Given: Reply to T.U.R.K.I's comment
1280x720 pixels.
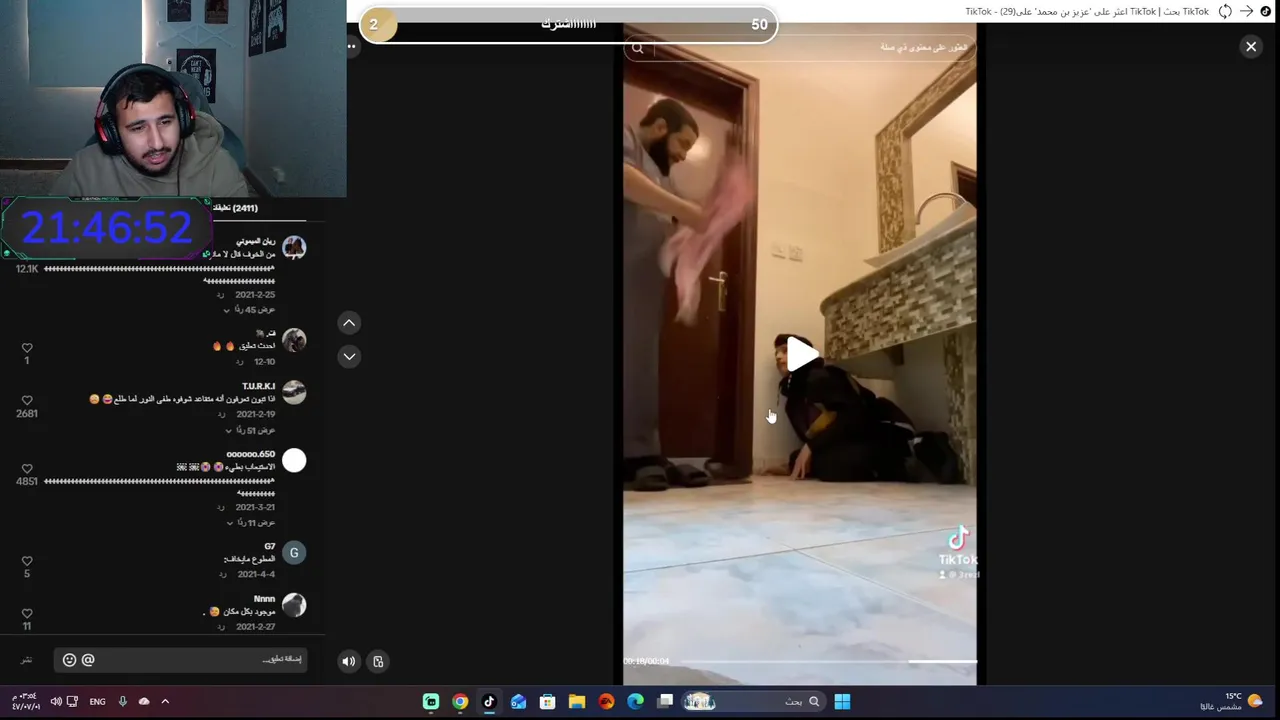Looking at the screenshot, I should click(221, 415).
